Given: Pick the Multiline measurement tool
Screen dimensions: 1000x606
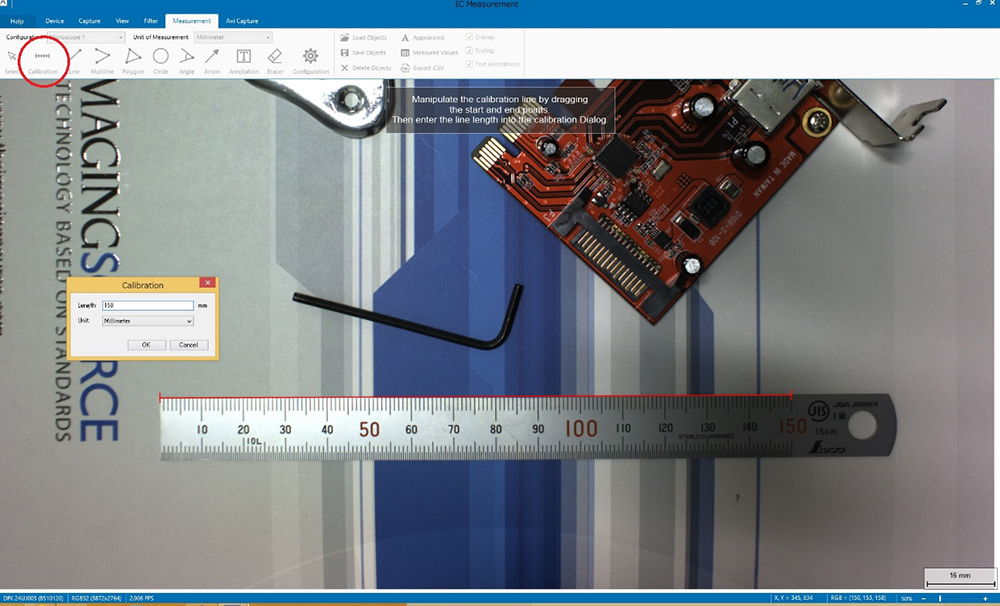Looking at the screenshot, I should coord(102,62).
